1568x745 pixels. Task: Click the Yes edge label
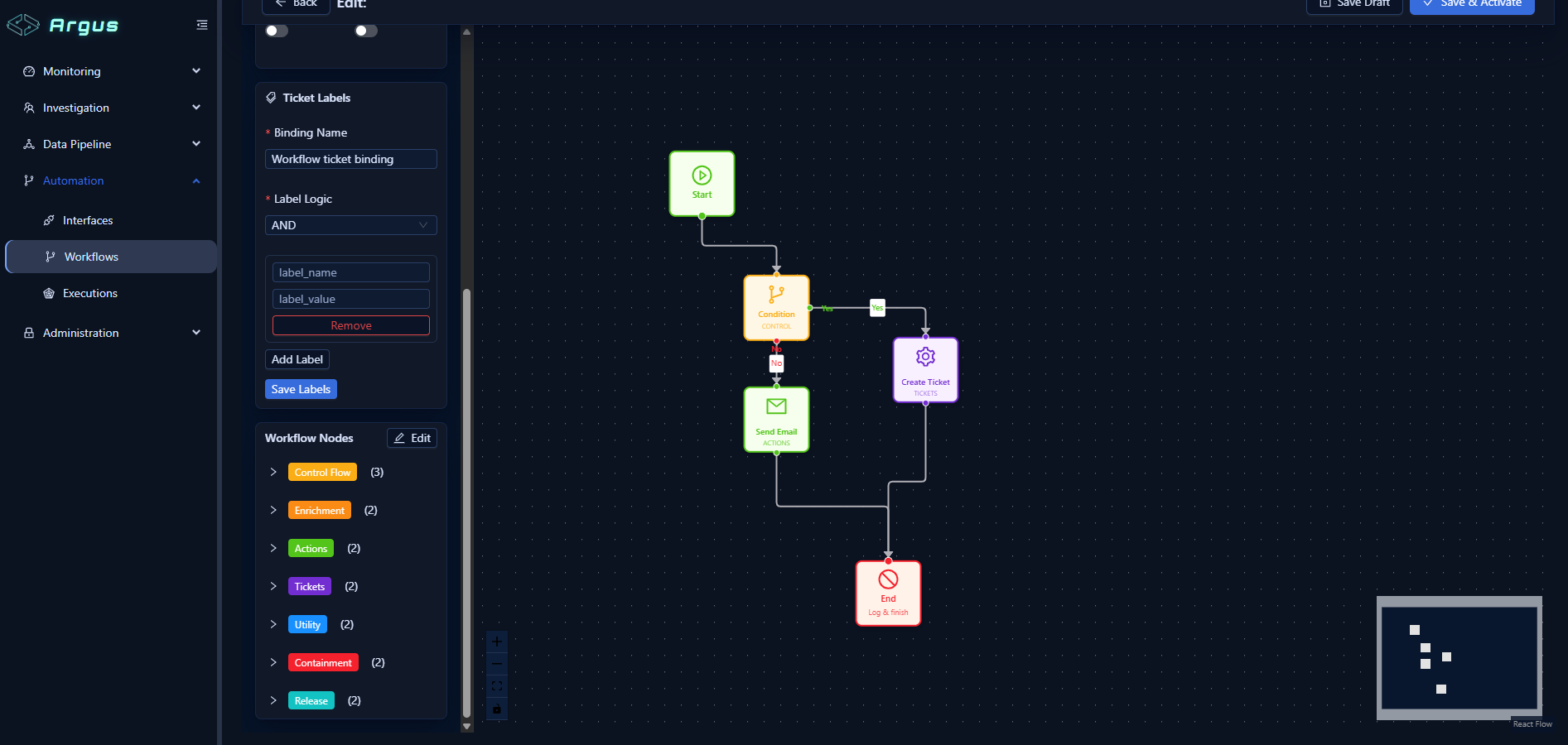877,308
